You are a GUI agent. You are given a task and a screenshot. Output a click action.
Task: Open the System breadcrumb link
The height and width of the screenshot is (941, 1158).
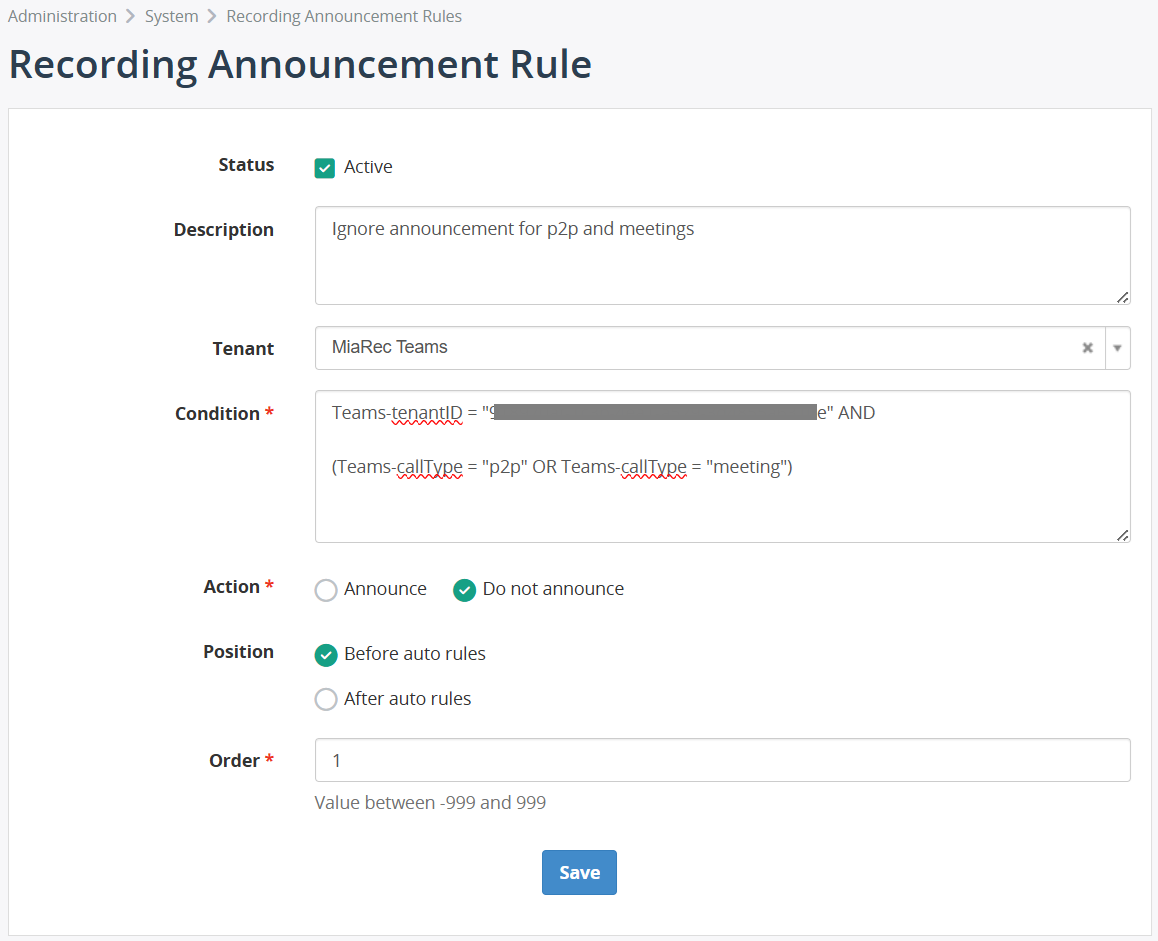[x=171, y=16]
